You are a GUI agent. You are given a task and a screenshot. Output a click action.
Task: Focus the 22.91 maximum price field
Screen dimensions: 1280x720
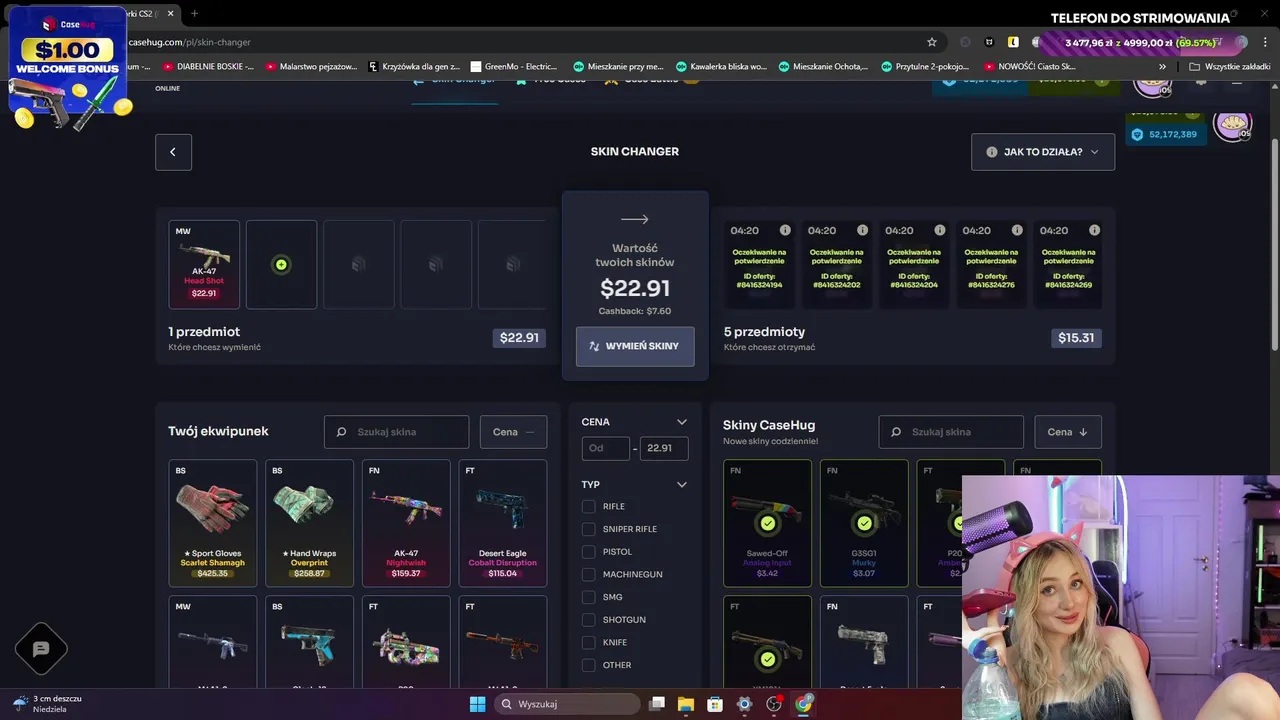(x=664, y=448)
